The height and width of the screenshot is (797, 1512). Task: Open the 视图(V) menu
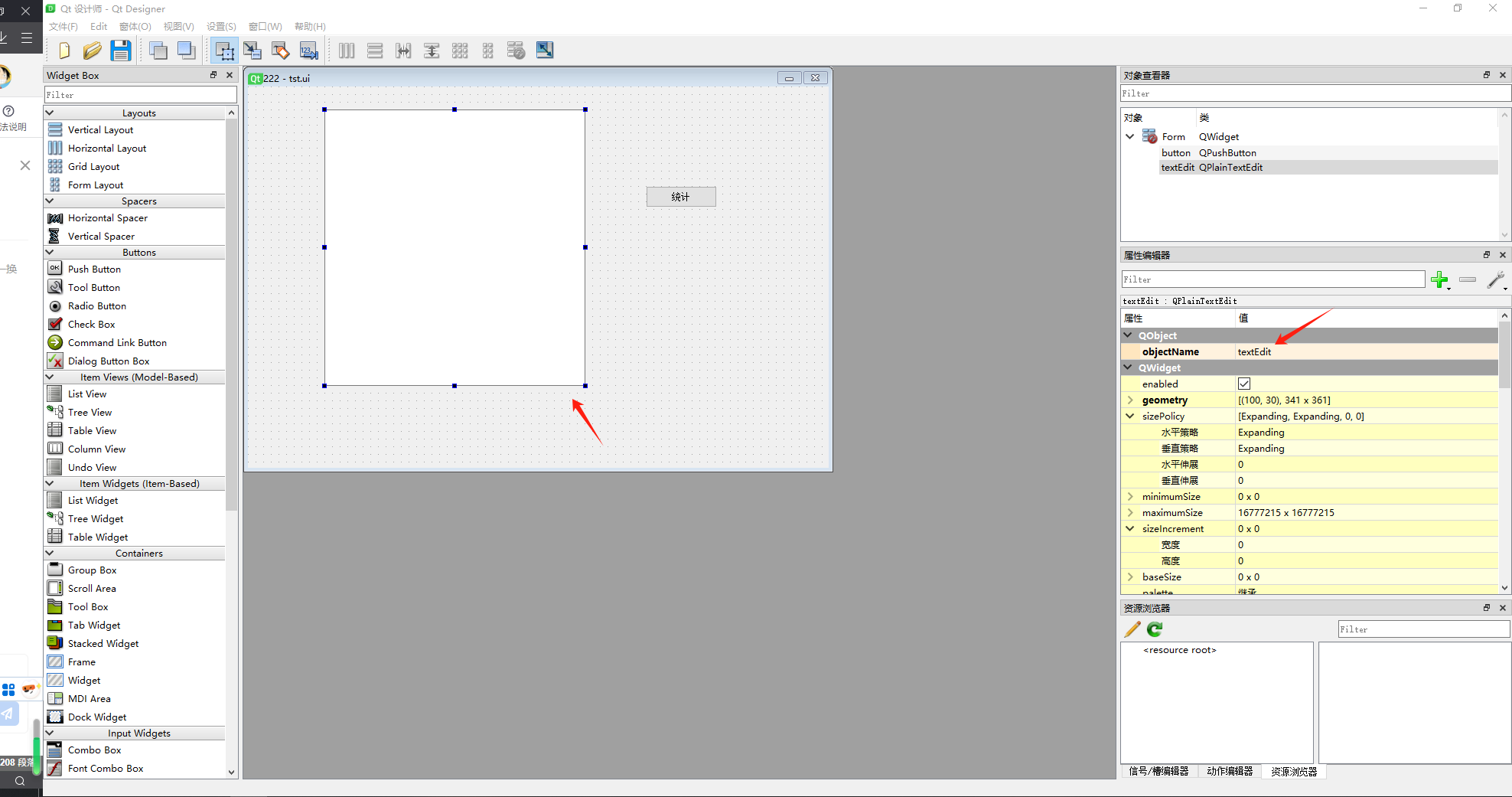point(179,26)
